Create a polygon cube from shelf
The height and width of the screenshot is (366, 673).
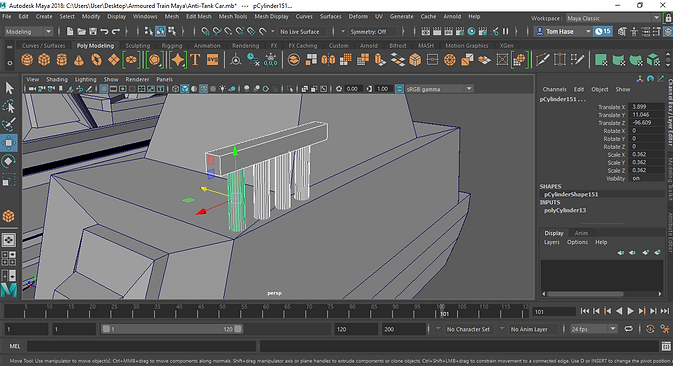(44, 60)
